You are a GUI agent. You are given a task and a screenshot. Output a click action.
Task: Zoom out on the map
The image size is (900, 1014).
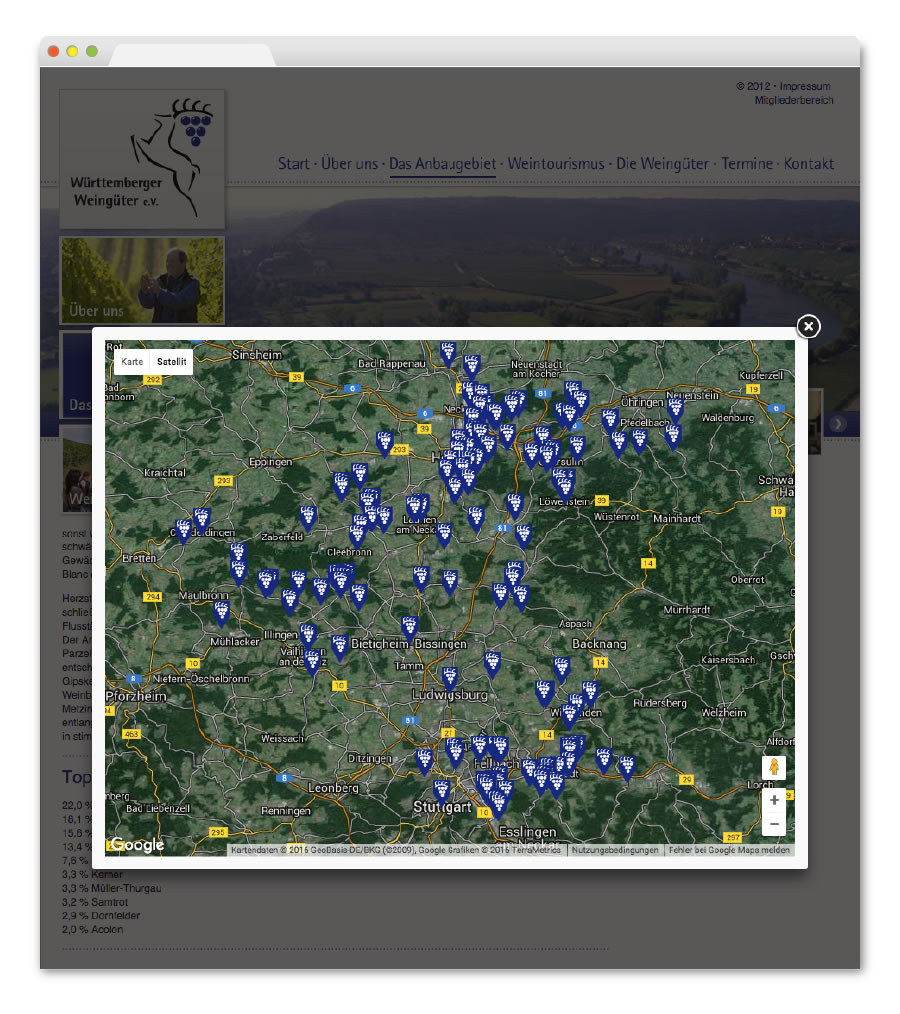click(774, 824)
